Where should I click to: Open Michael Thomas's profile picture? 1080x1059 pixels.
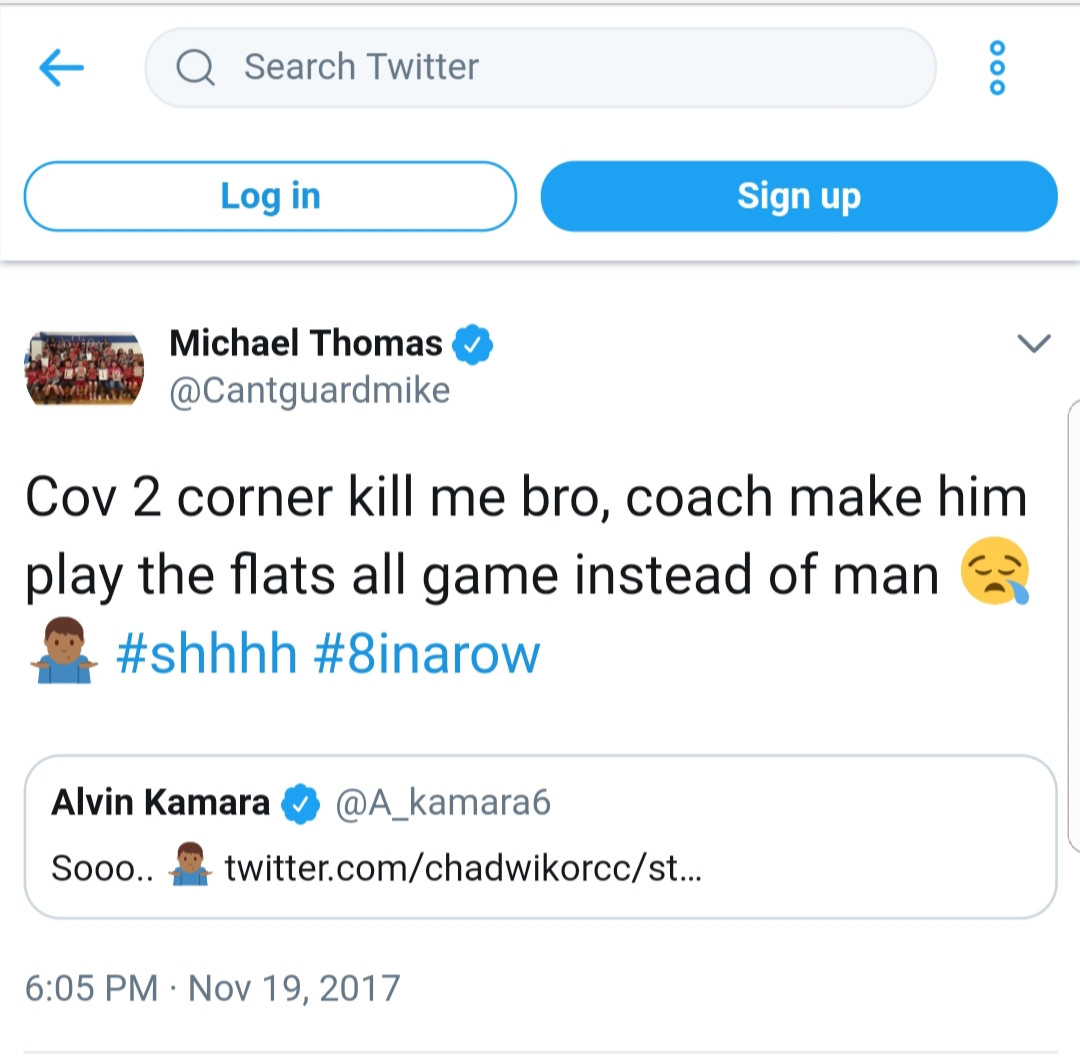pyautogui.click(x=85, y=367)
